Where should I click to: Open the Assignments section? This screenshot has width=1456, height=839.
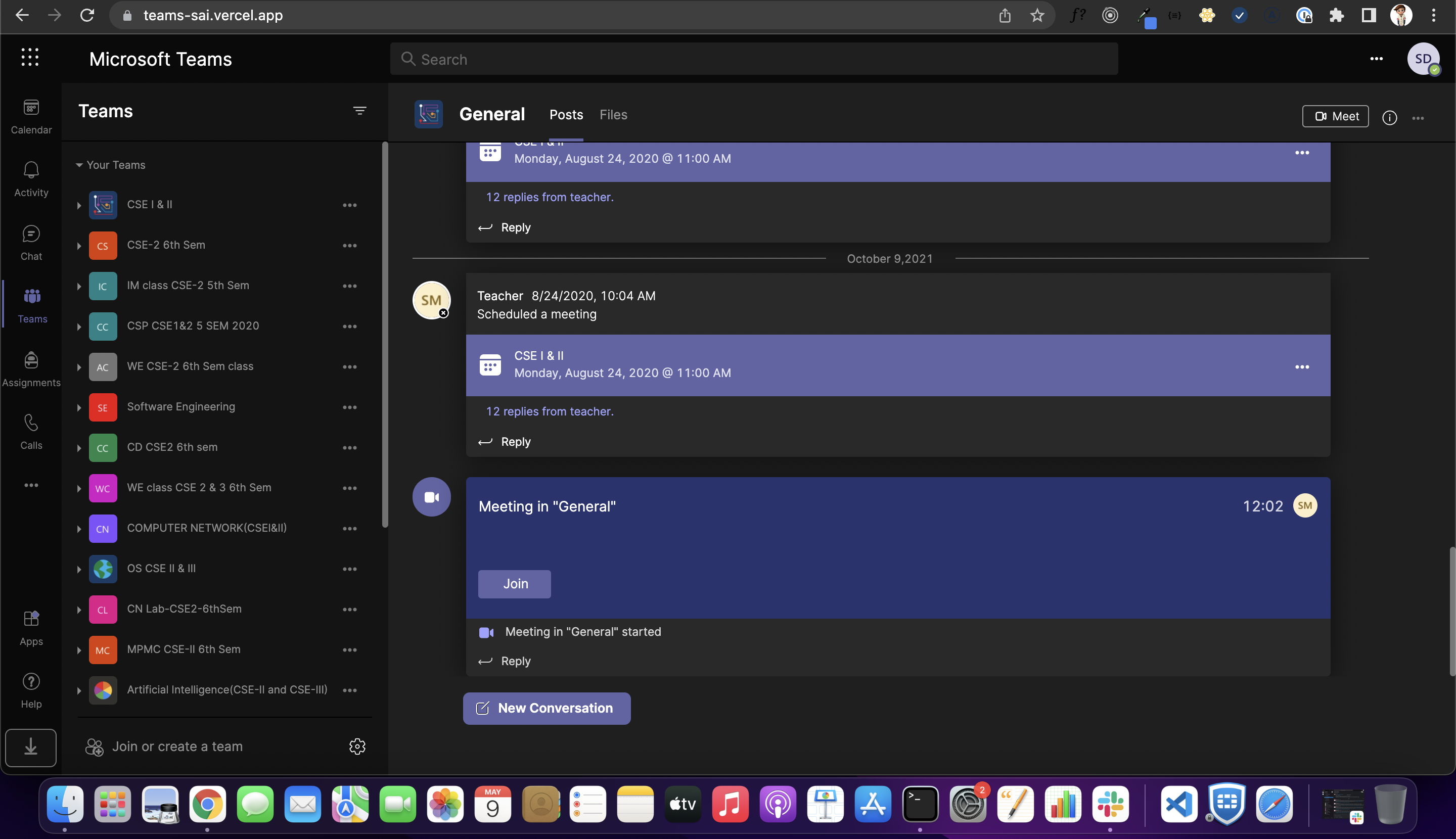31,369
